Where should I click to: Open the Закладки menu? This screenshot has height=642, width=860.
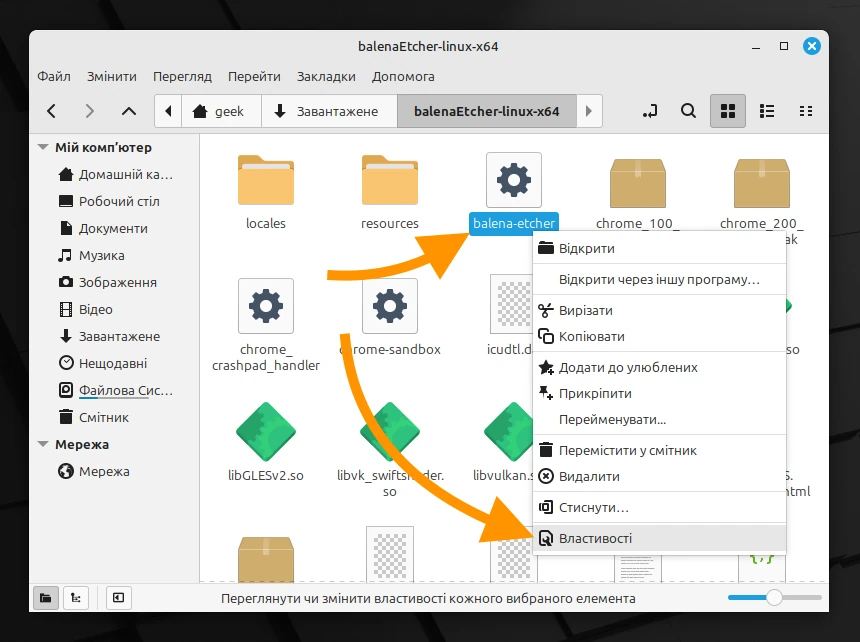tap(326, 76)
